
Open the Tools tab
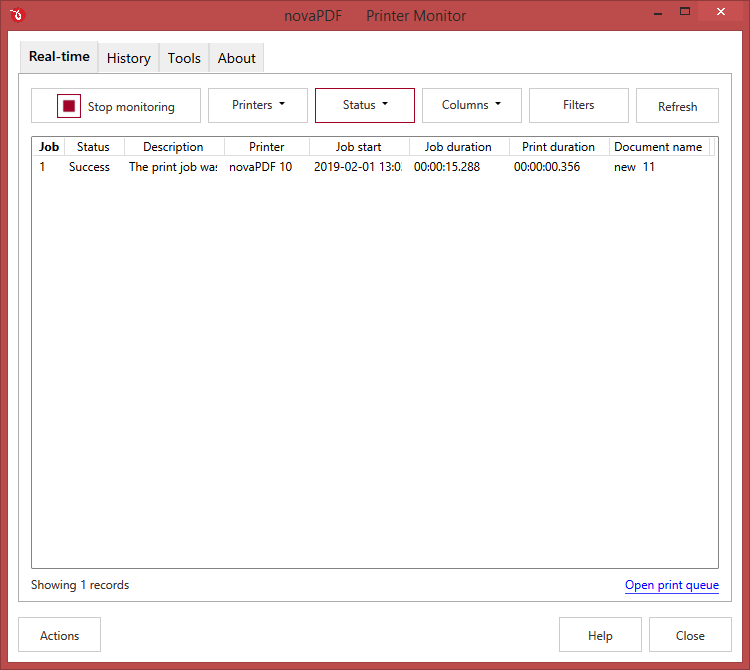(x=184, y=58)
